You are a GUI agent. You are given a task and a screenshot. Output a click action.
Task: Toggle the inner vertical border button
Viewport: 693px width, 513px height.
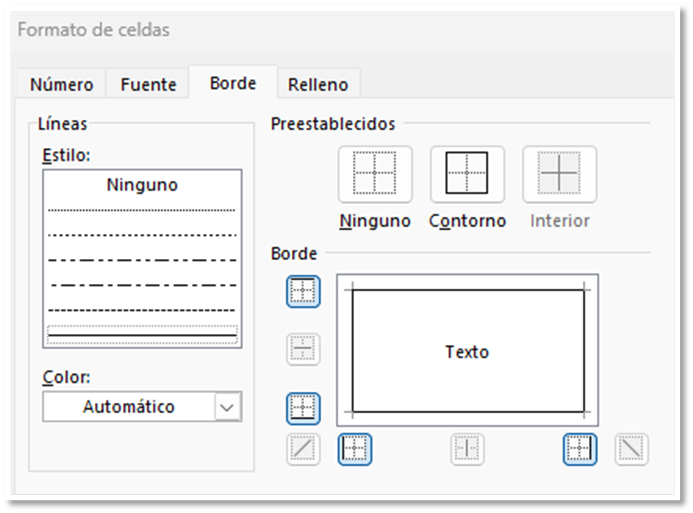[467, 449]
